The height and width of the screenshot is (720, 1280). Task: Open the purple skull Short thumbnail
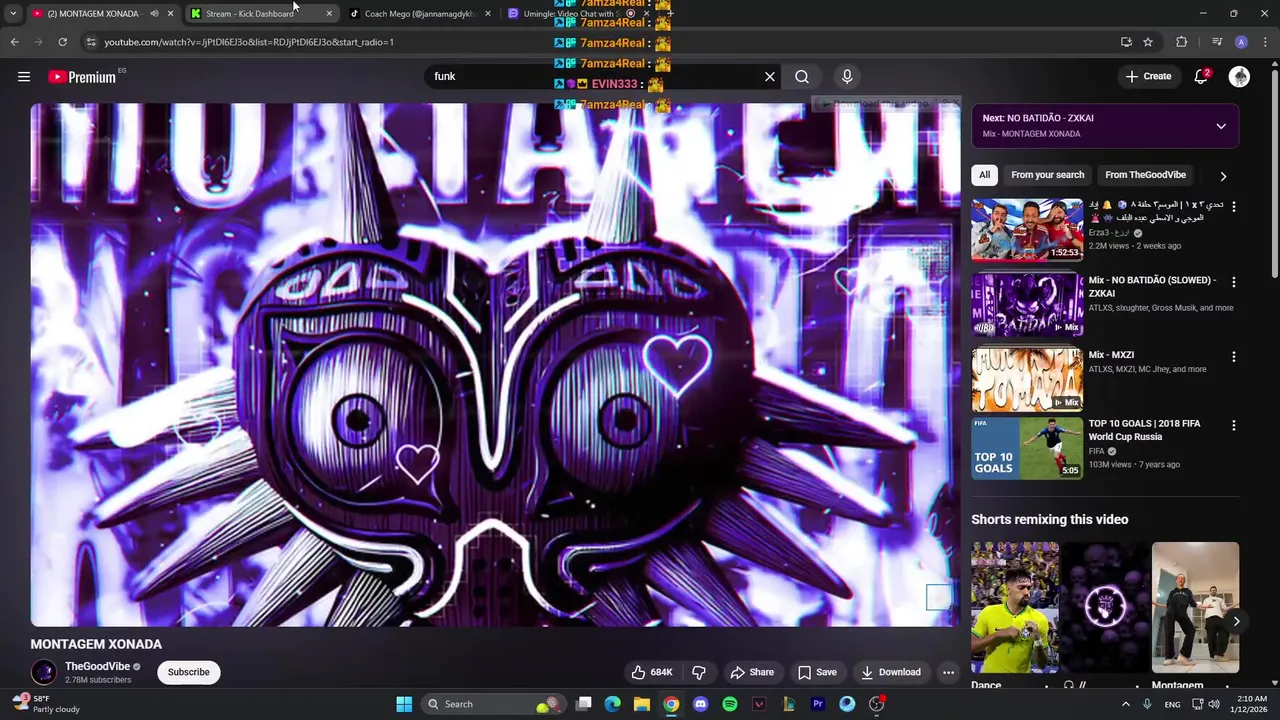tap(1105, 608)
